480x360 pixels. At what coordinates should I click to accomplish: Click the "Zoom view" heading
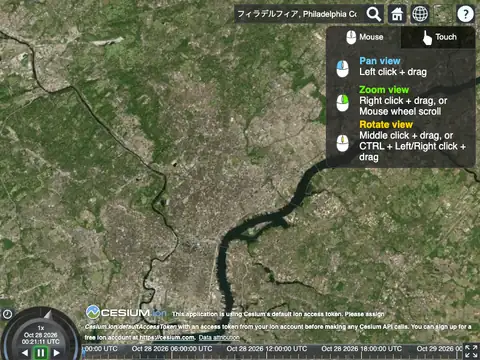coord(384,90)
